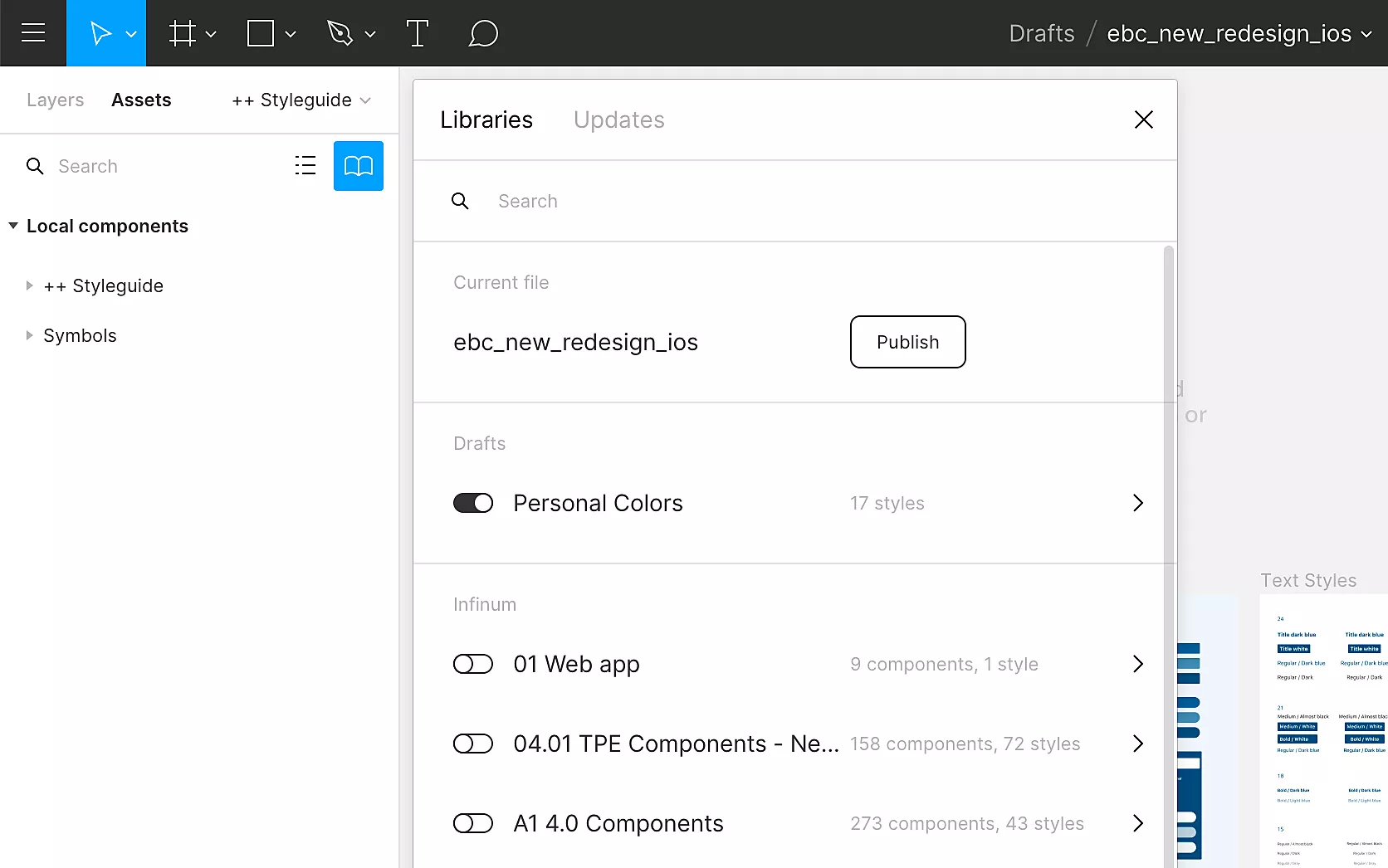Select the Rectangle shape tool
The width and height of the screenshot is (1388, 868).
[261, 33]
